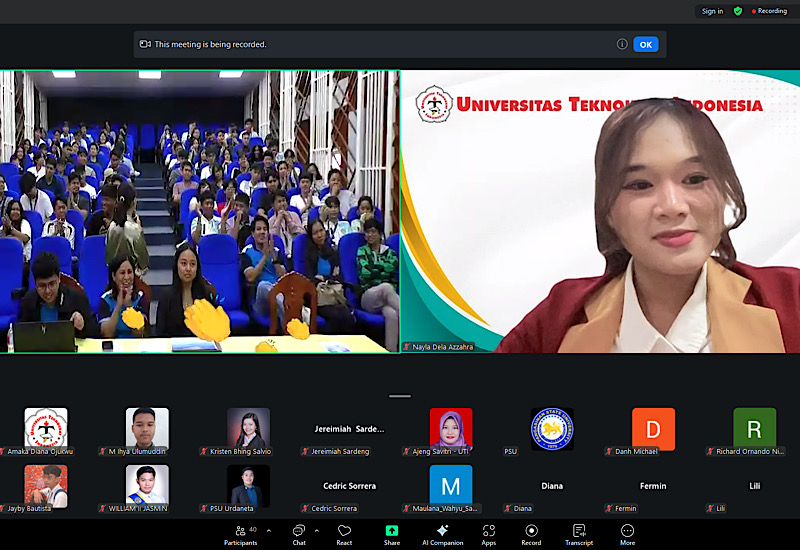Click muted mic icon beside Jayby Bautista
The width and height of the screenshot is (800, 550).
3,509
